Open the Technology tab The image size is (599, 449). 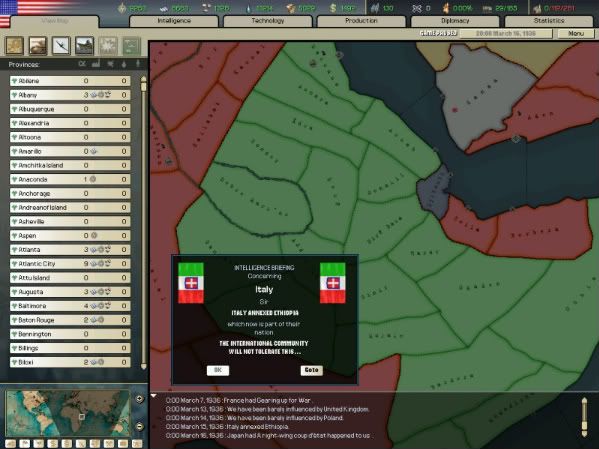coord(268,21)
